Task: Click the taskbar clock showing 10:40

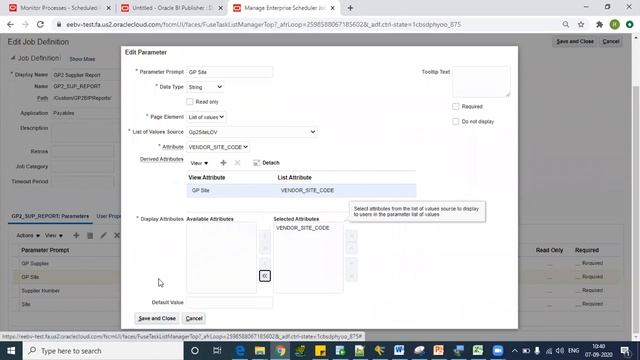Action: pos(598,351)
